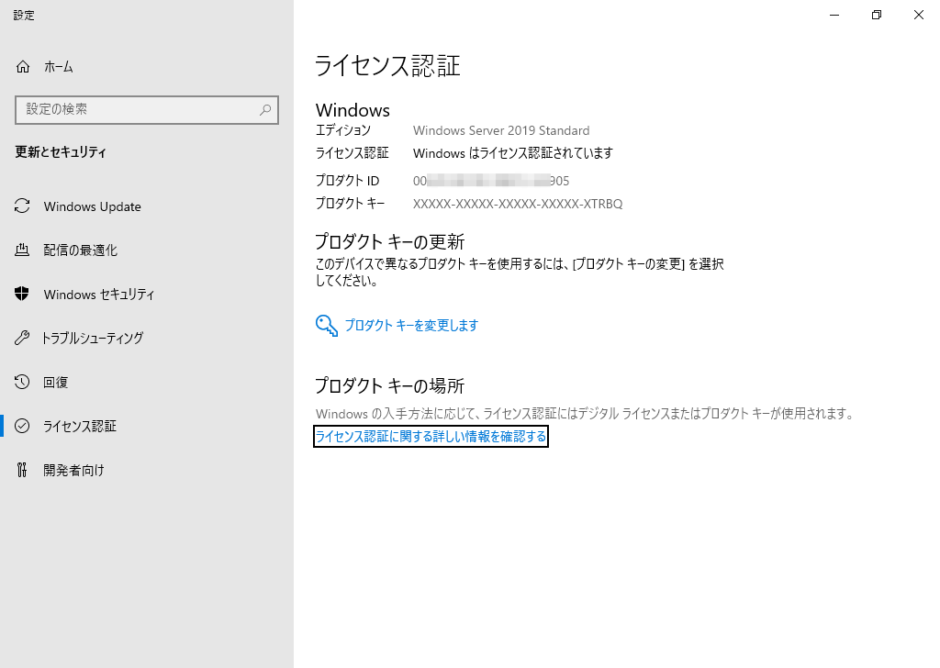The width and height of the screenshot is (940, 668).
Task: Click the トラブルシューティング wrench icon
Action: 23,338
